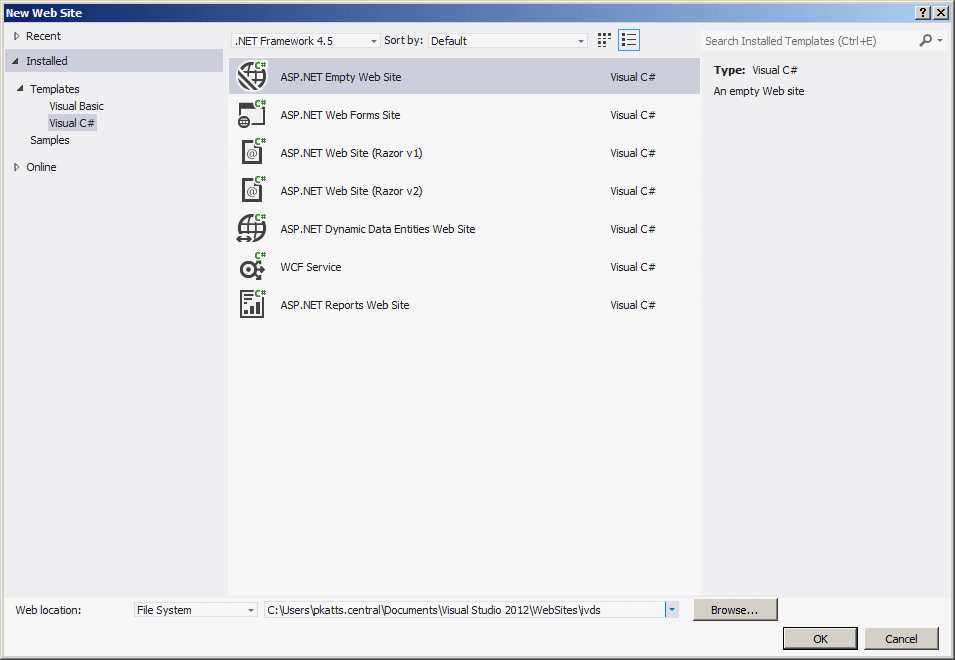Select WCF Service template name
Viewport: 955px width, 660px height.
pos(311,267)
